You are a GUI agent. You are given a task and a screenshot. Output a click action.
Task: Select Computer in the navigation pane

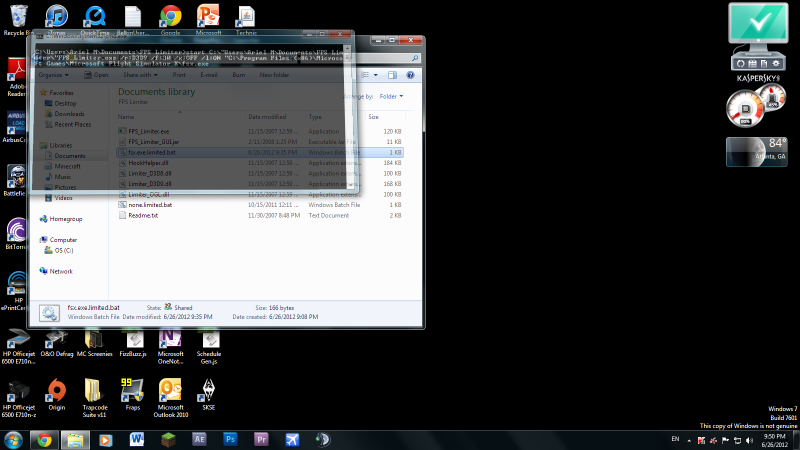point(58,240)
